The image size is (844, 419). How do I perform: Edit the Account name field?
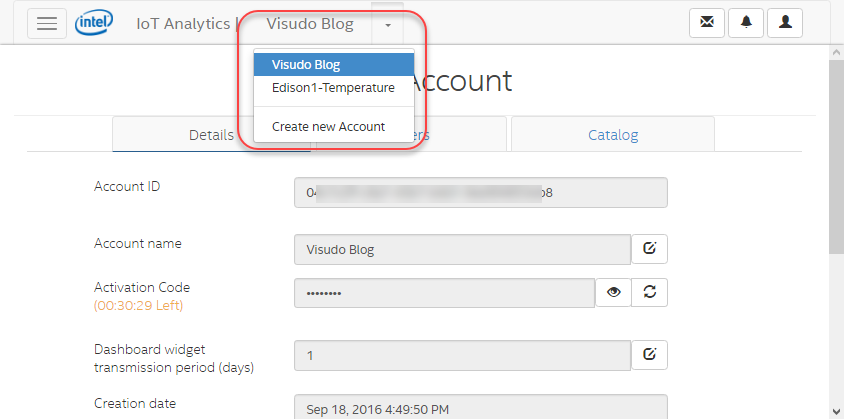pos(649,249)
